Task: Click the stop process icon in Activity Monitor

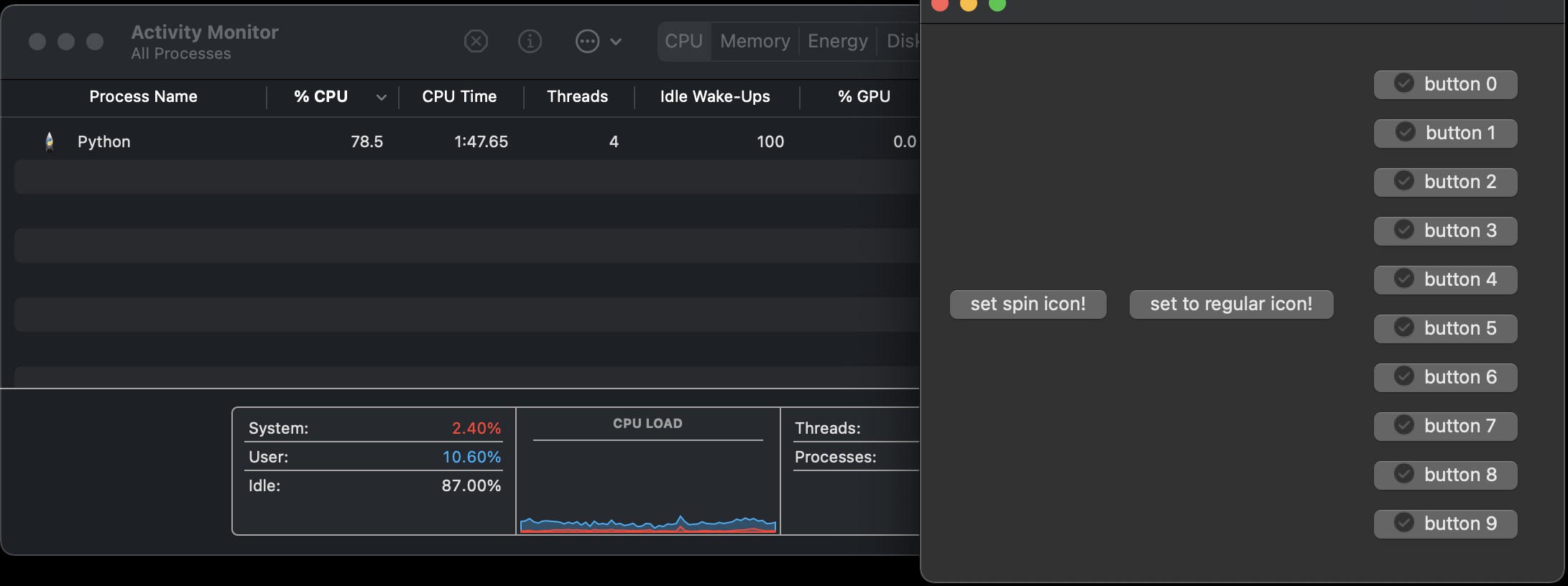Action: coord(476,41)
